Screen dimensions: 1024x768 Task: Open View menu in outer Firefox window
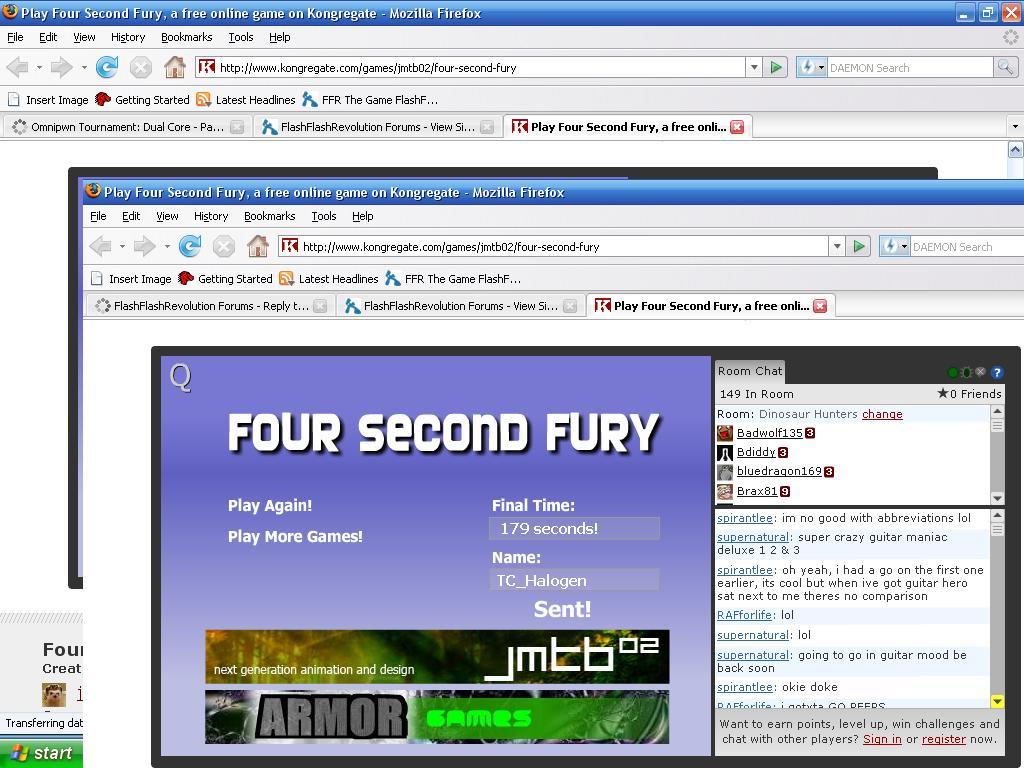click(x=84, y=37)
